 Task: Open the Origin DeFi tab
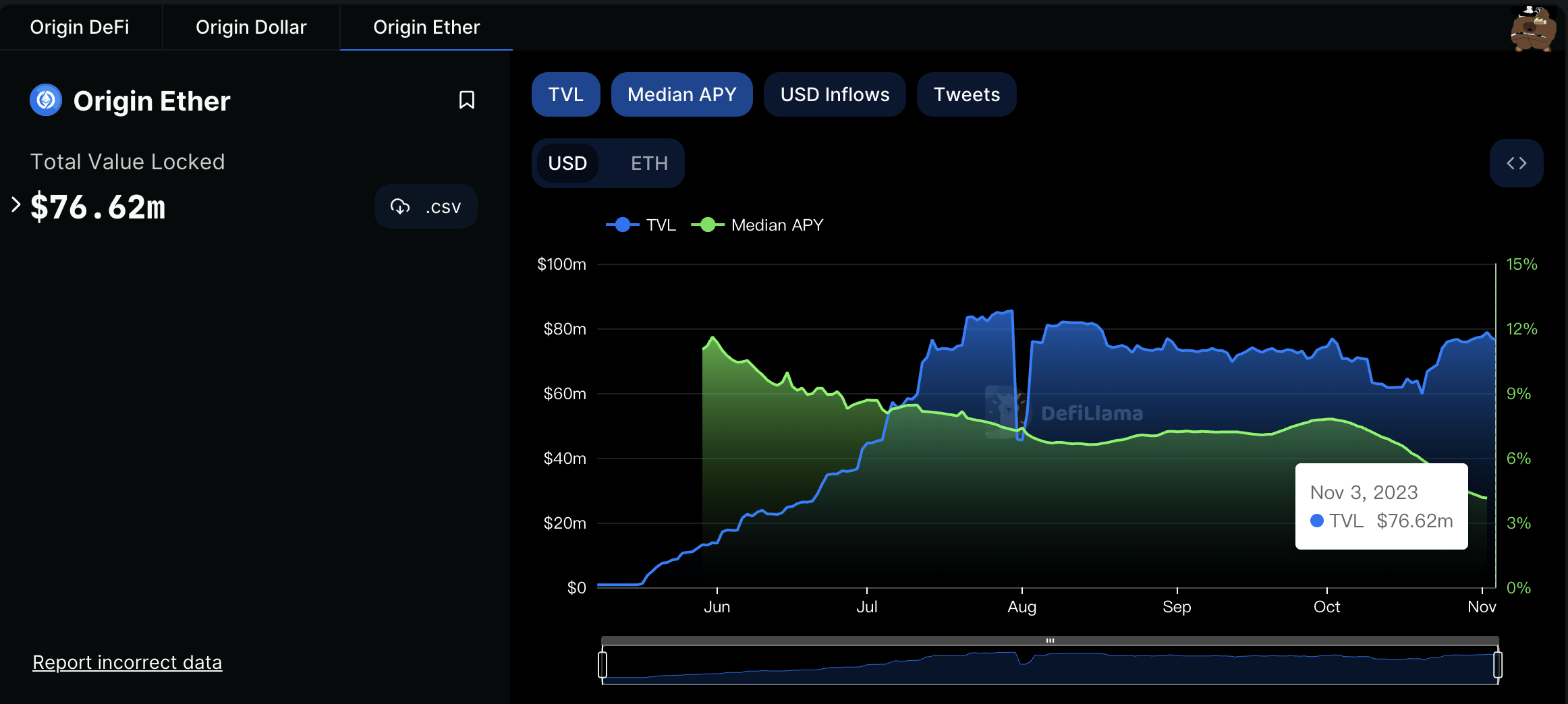79,27
